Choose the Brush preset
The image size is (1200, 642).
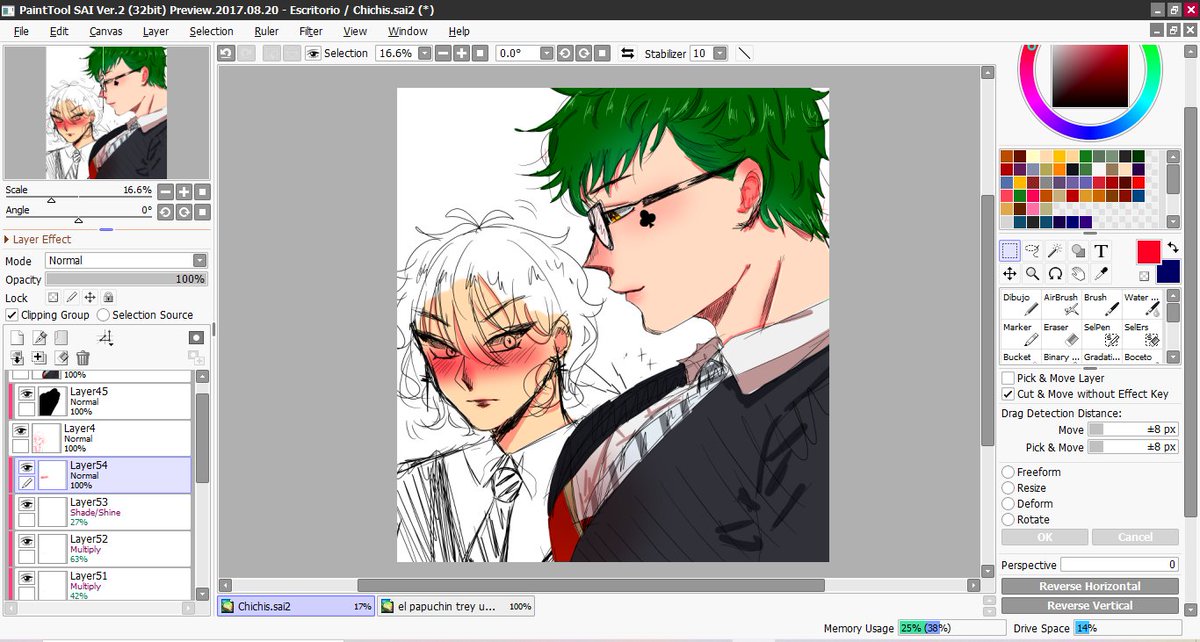(1101, 305)
